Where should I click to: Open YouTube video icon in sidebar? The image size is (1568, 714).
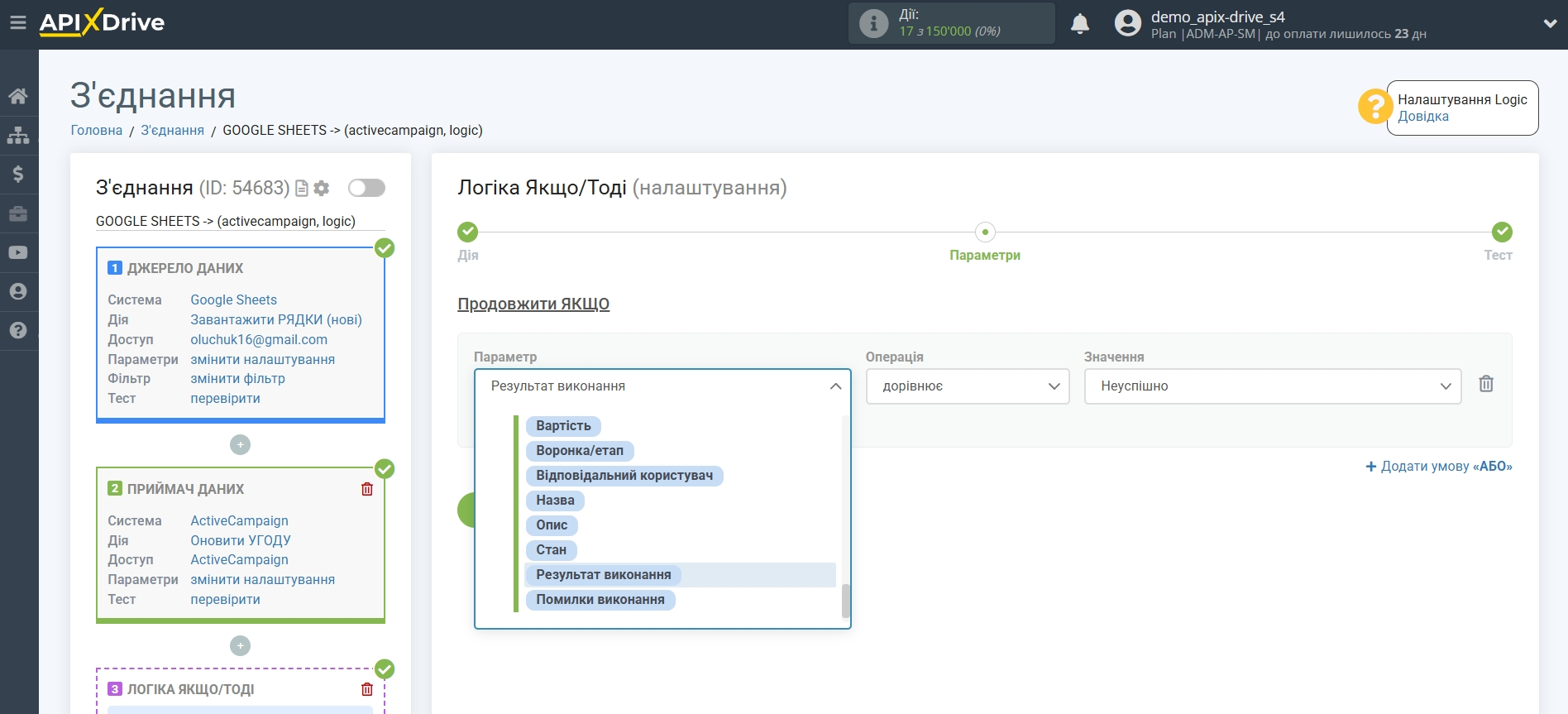tap(18, 252)
